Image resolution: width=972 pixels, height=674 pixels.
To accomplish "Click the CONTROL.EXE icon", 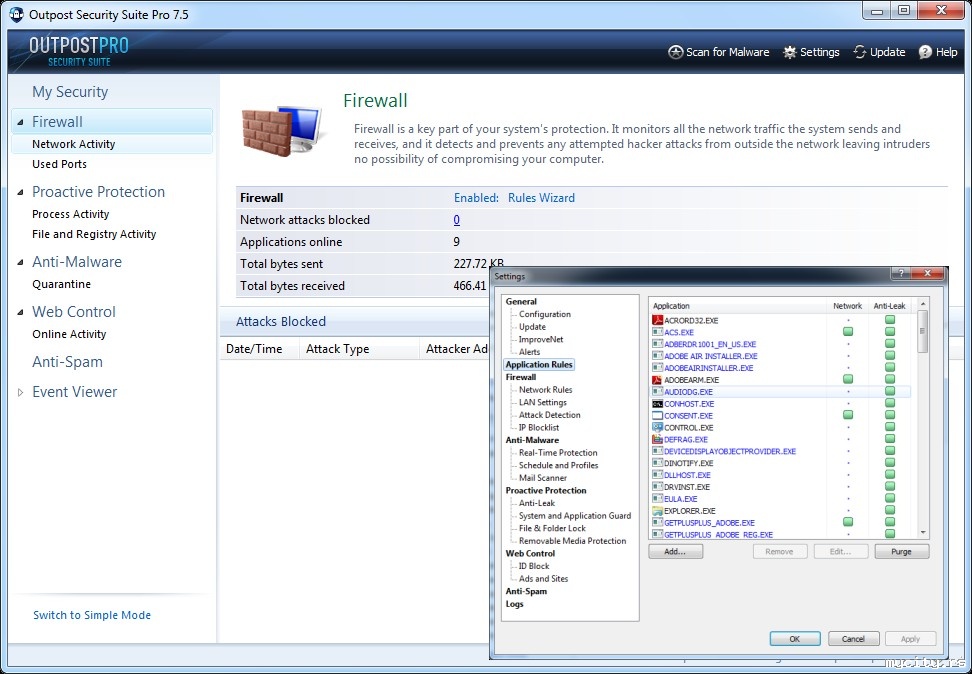I will (x=657, y=427).
